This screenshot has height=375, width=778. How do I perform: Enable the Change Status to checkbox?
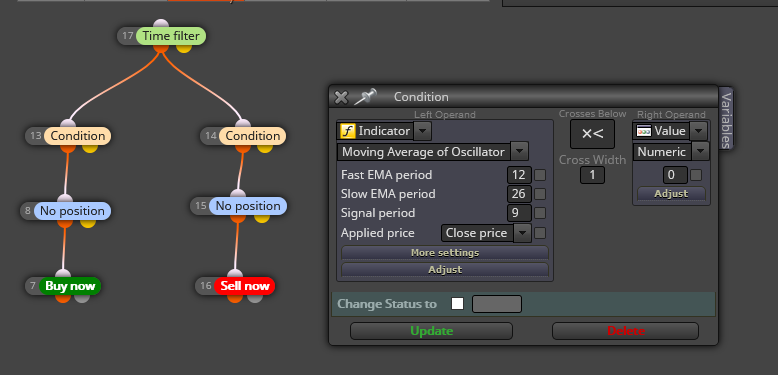[x=457, y=304]
